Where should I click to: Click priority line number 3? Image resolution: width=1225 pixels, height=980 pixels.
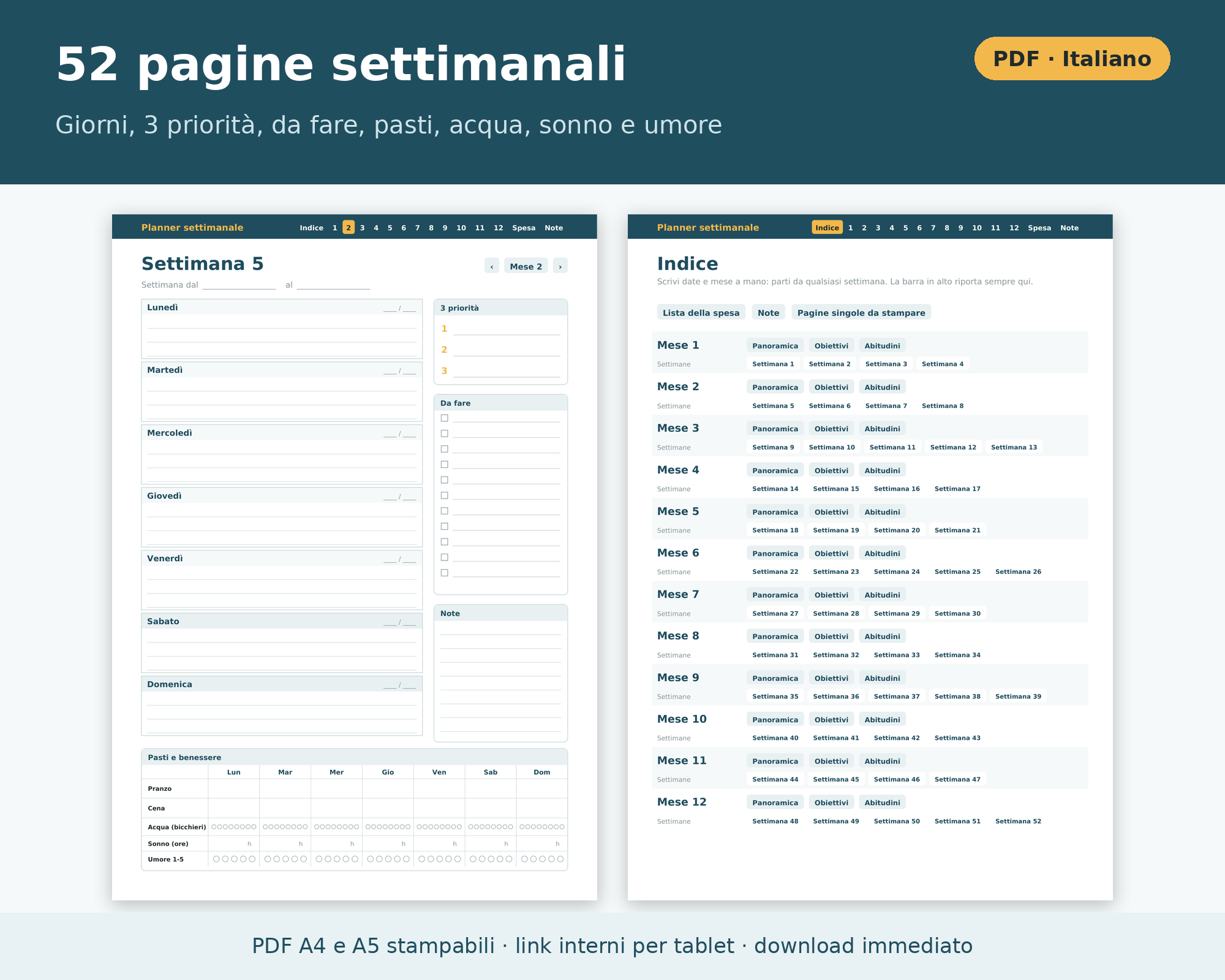point(506,371)
